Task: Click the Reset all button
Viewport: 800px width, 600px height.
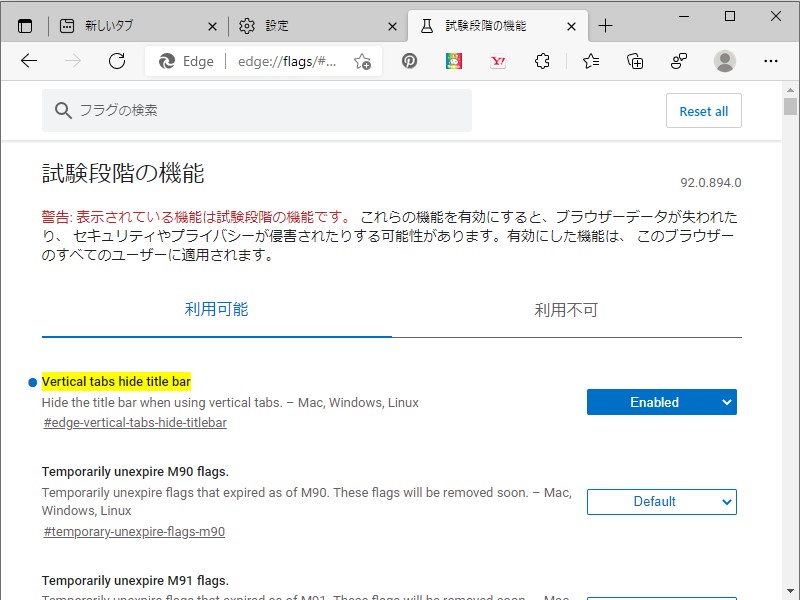Action: (x=703, y=111)
